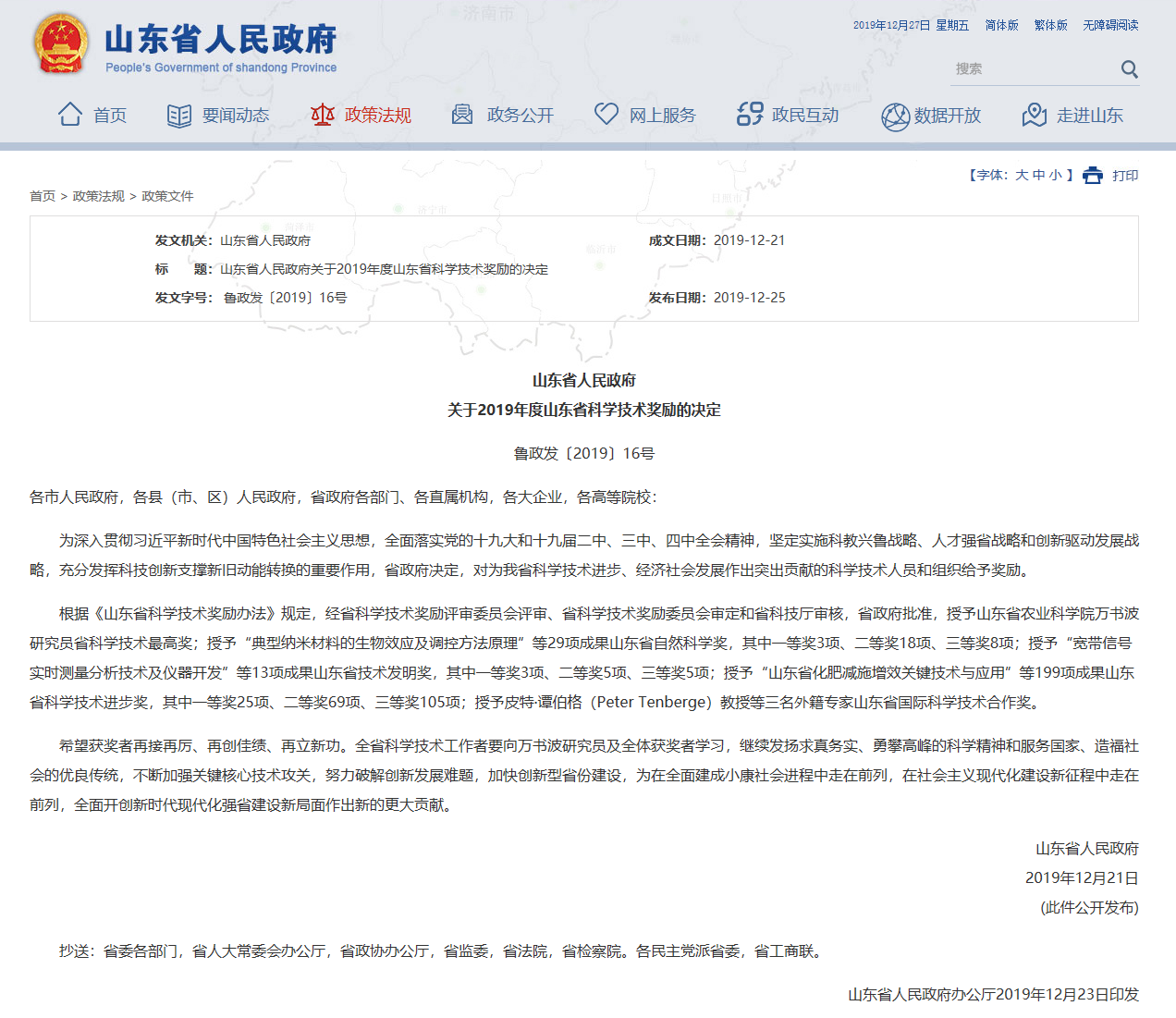Click the heart icon for 网上服务

(606, 114)
